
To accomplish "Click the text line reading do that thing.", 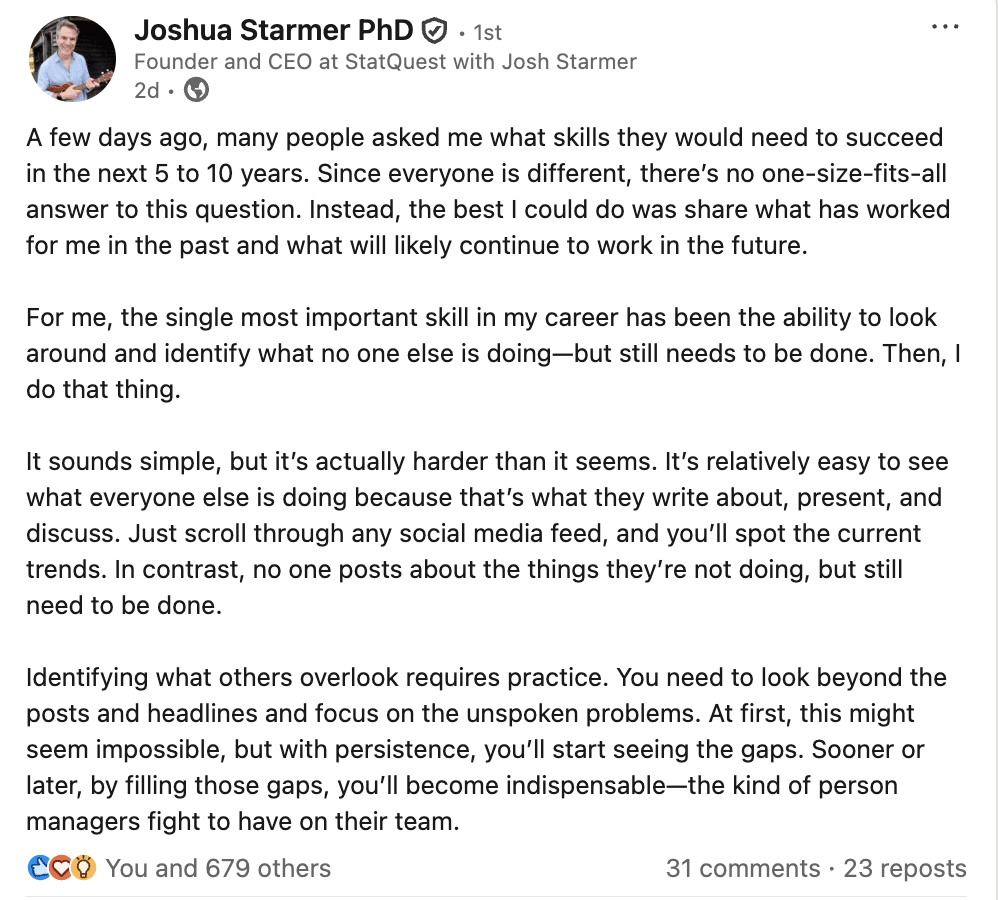I will click(103, 390).
